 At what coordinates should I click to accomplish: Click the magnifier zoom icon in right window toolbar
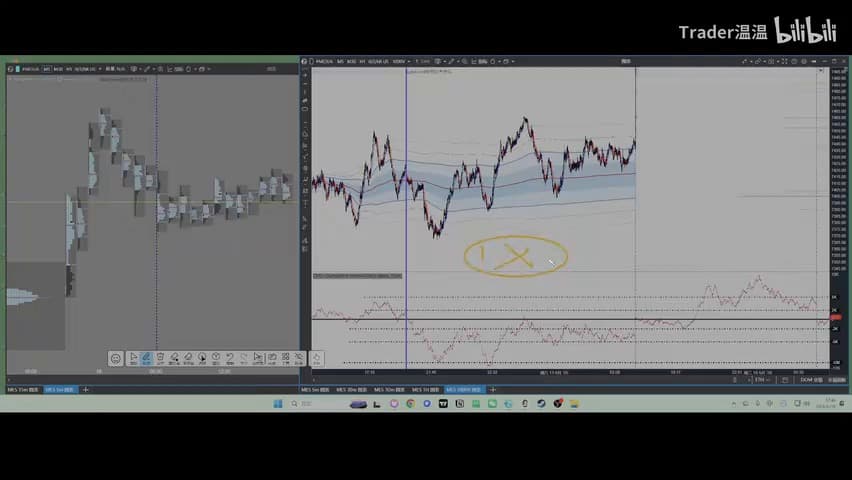click(x=465, y=61)
